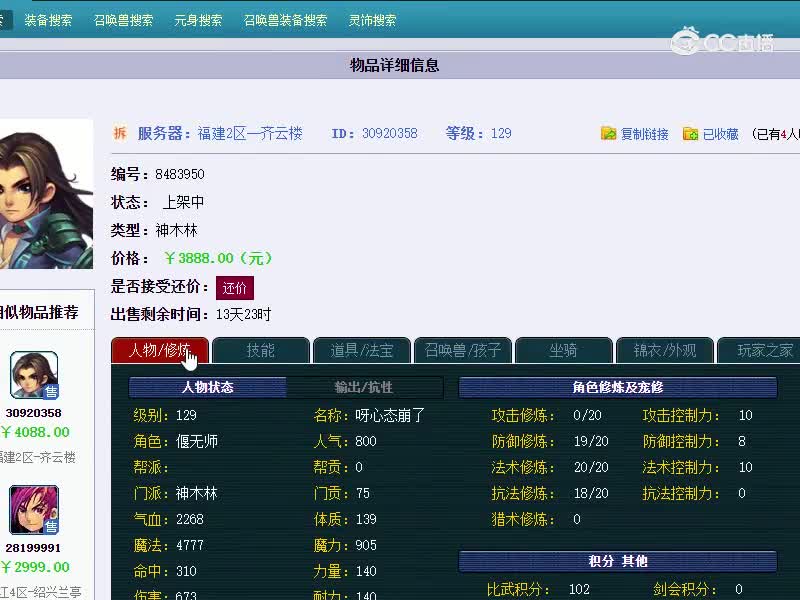Open 召唤兽搜索 in the top navigation

[x=123, y=20]
